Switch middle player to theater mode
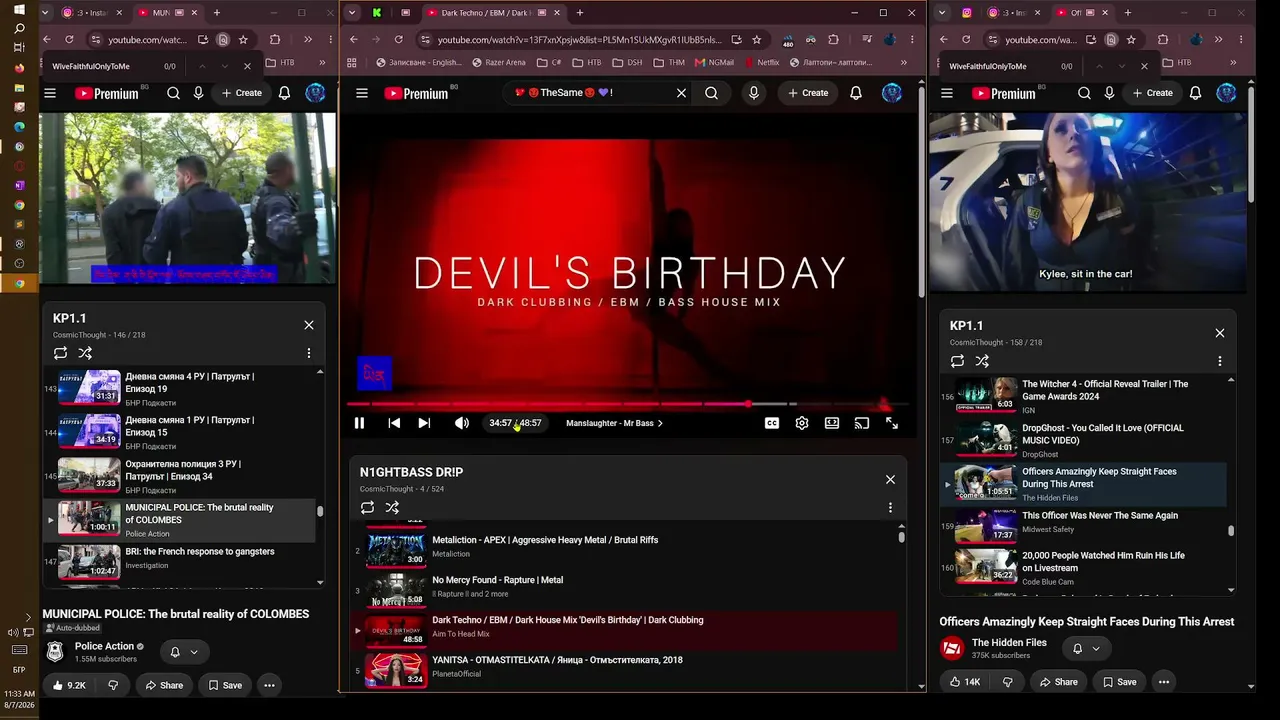Viewport: 1280px width, 720px height. pyautogui.click(x=832, y=423)
